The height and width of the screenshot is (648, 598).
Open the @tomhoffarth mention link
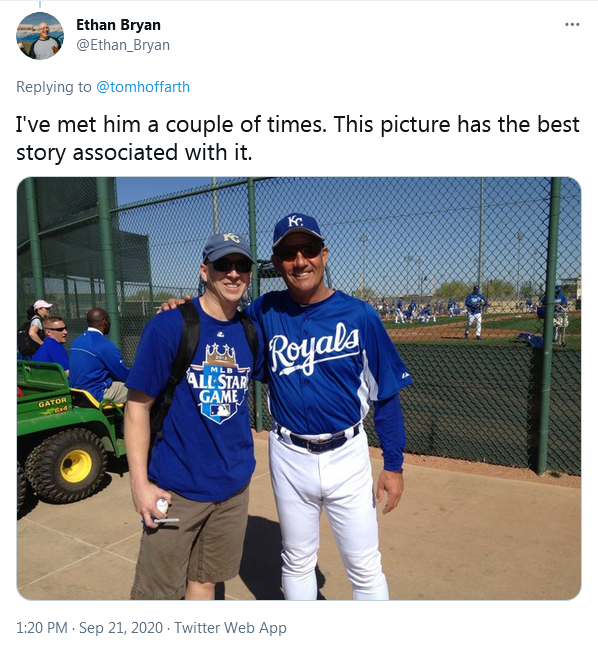(143, 87)
